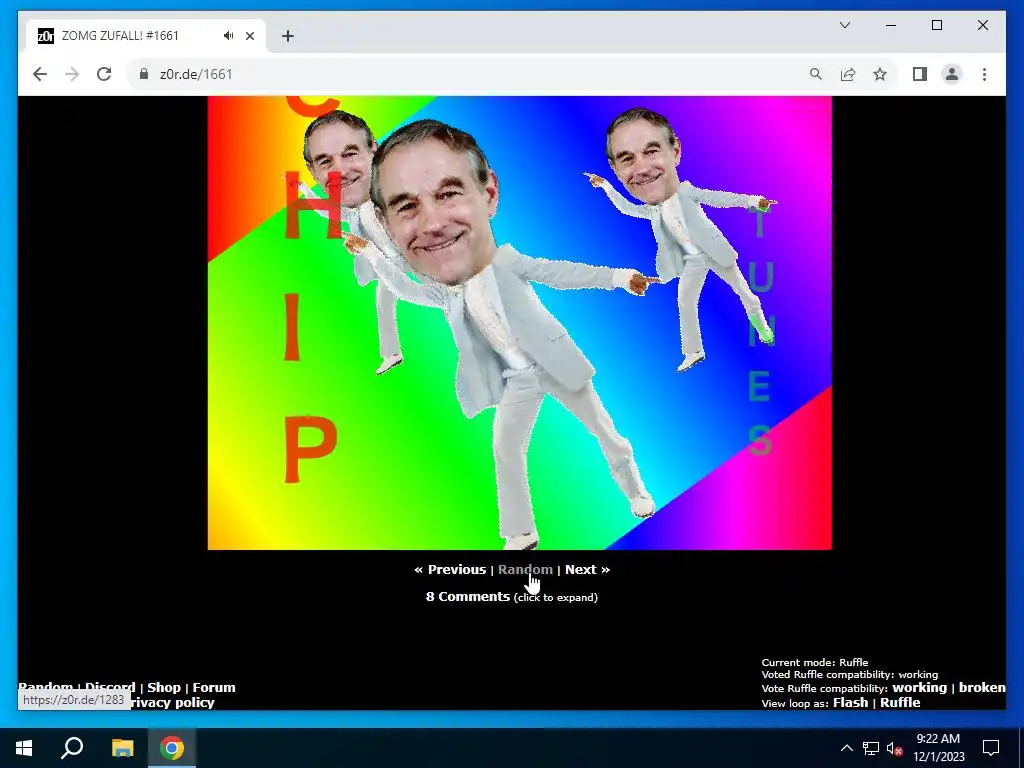Open the Chrome three-dot menu

click(984, 74)
